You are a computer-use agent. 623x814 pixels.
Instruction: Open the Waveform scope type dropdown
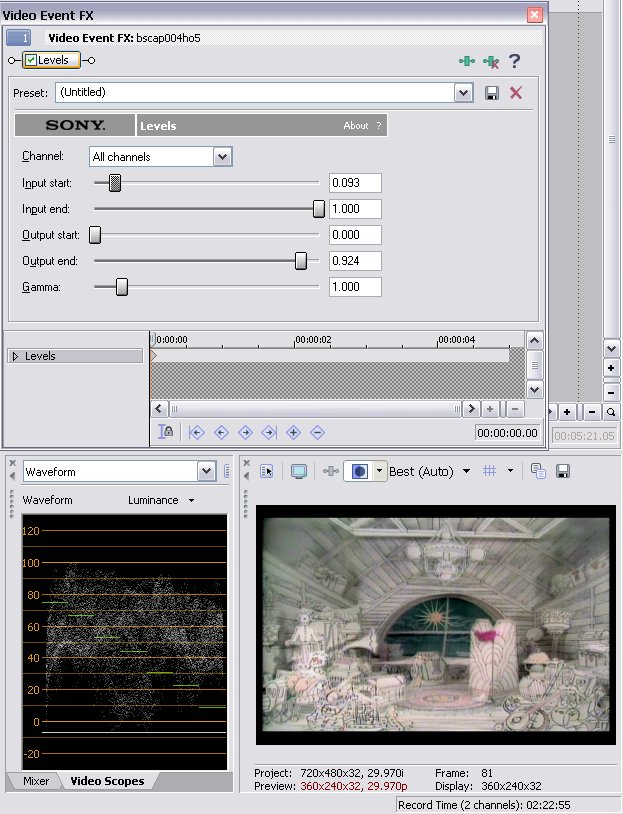click(x=206, y=471)
